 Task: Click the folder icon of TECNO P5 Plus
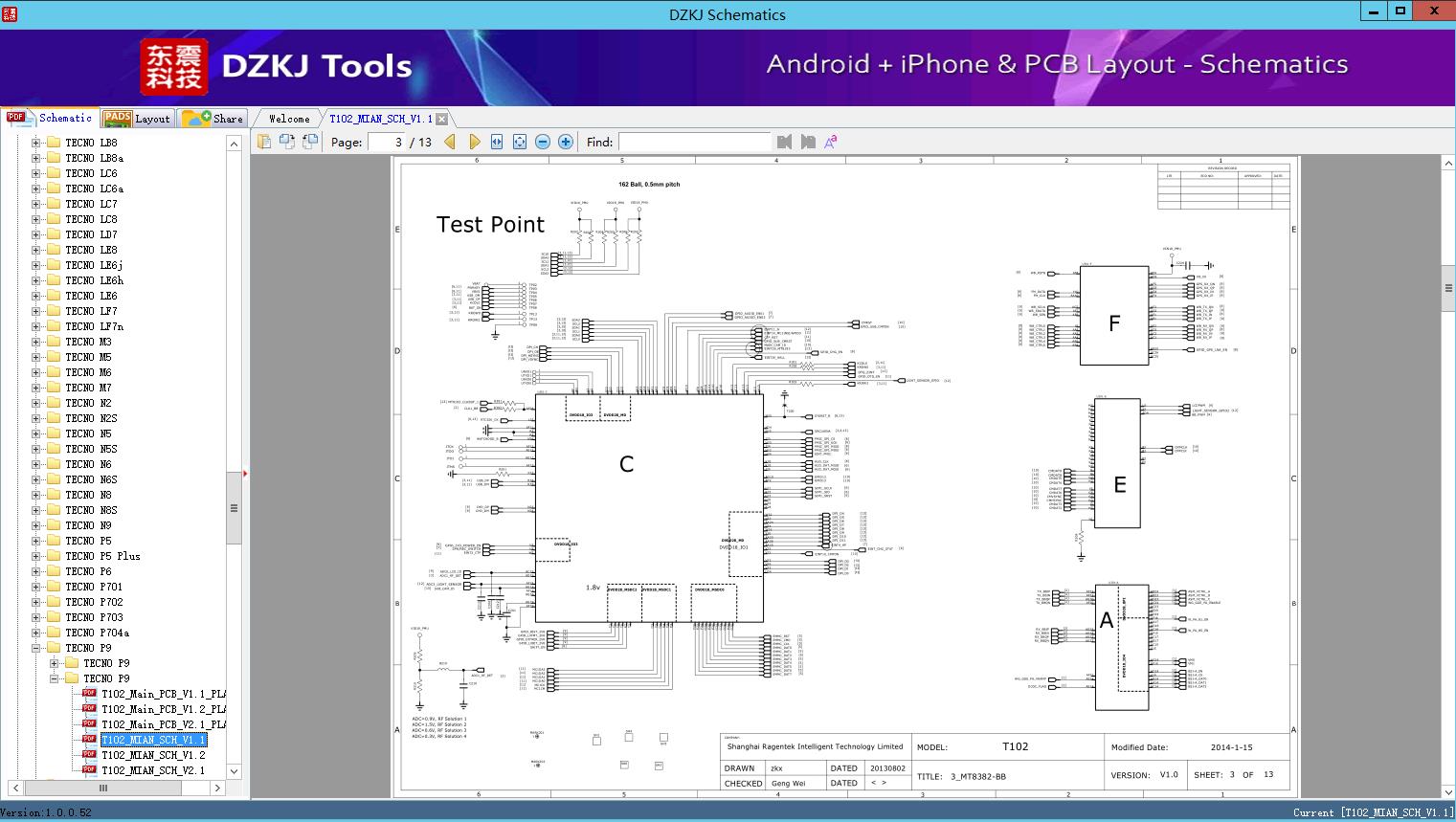click(54, 556)
